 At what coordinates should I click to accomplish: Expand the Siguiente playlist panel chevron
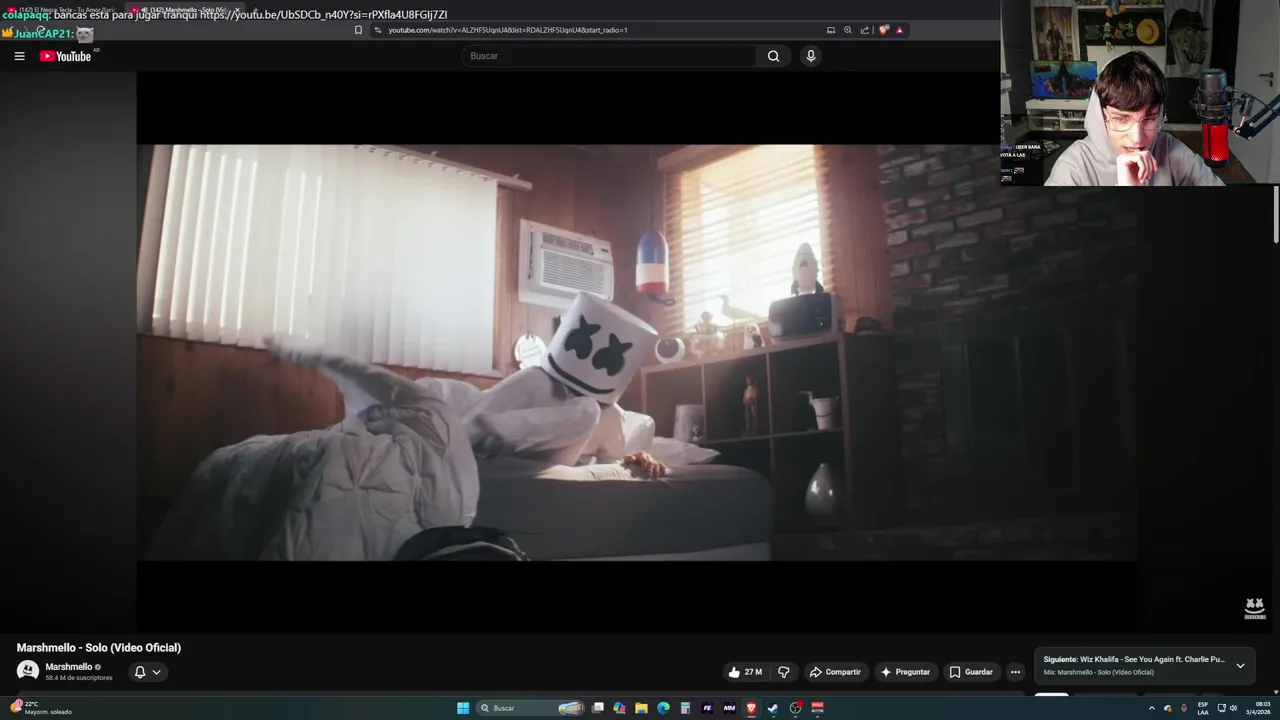click(1240, 665)
